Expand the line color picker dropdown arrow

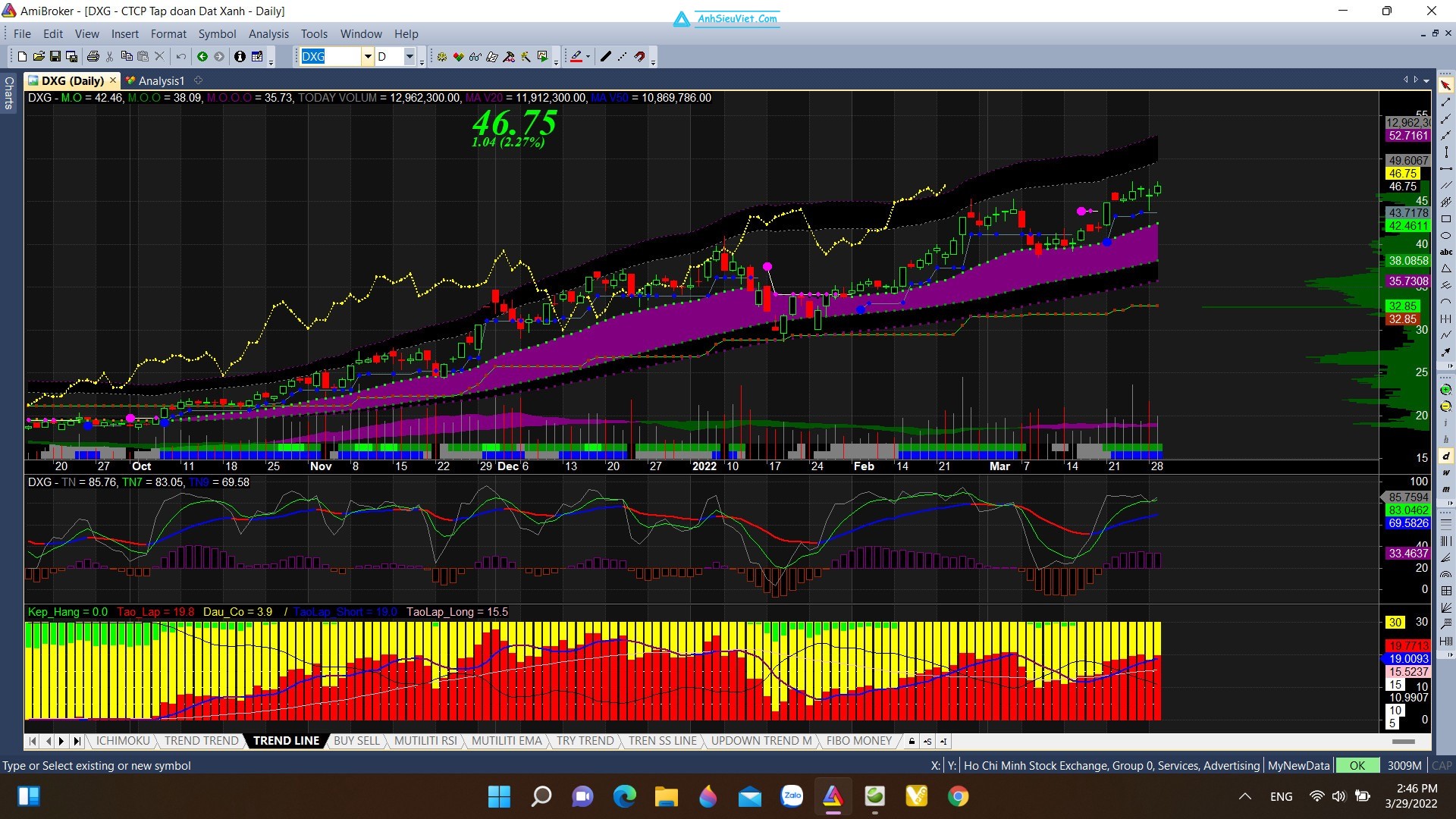point(588,57)
